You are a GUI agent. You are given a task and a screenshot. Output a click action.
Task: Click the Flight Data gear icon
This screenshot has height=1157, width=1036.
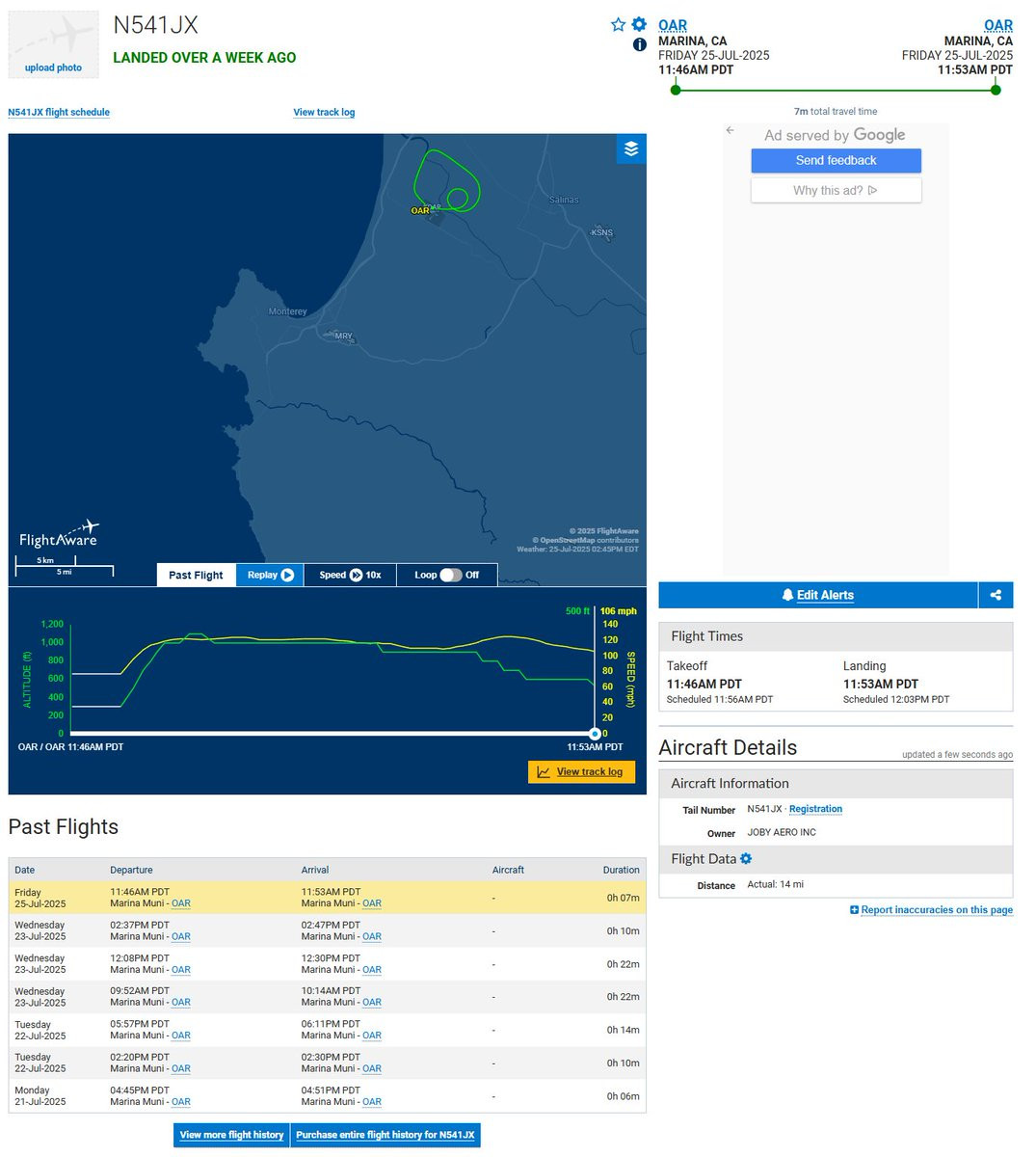click(x=746, y=858)
